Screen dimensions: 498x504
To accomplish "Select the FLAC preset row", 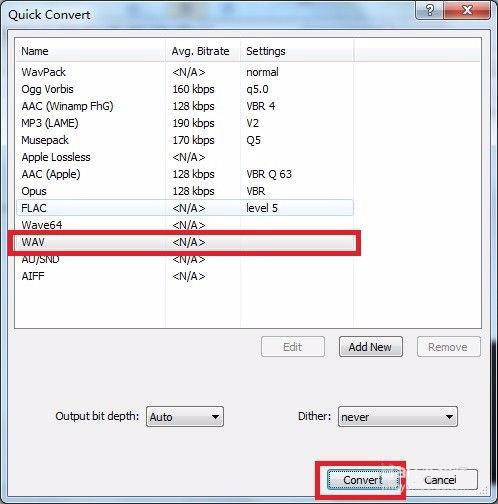I will point(185,208).
